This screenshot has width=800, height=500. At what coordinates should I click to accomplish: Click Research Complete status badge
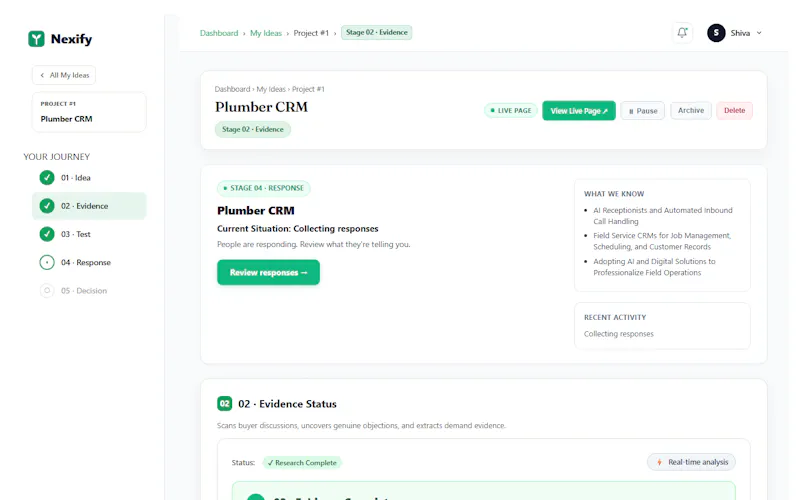[302, 463]
